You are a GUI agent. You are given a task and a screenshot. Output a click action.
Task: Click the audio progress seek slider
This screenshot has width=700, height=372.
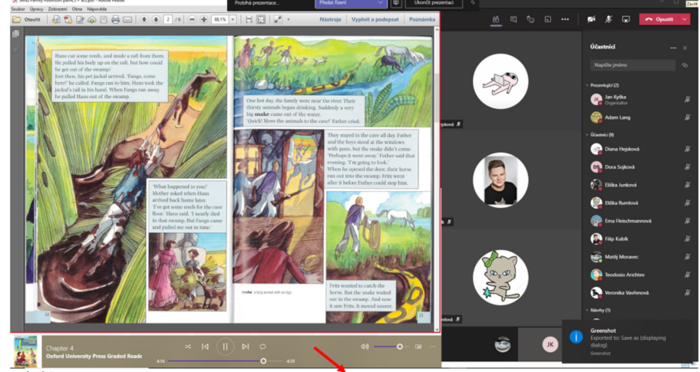(x=225, y=361)
